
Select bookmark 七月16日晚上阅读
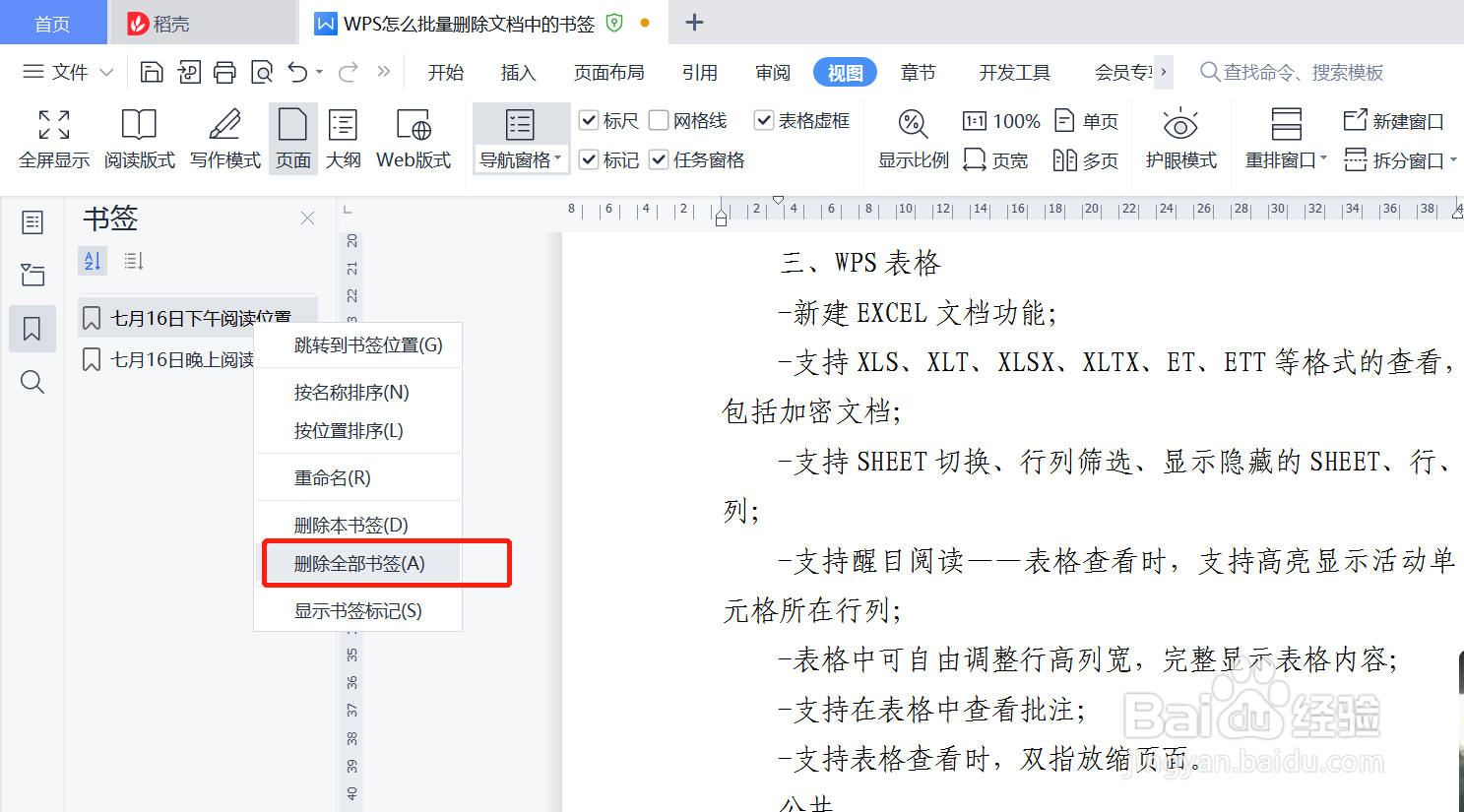166,360
